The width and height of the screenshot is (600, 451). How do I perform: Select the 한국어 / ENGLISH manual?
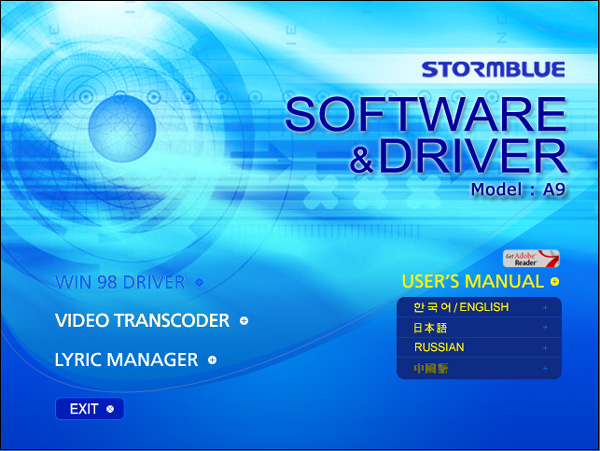click(x=479, y=307)
